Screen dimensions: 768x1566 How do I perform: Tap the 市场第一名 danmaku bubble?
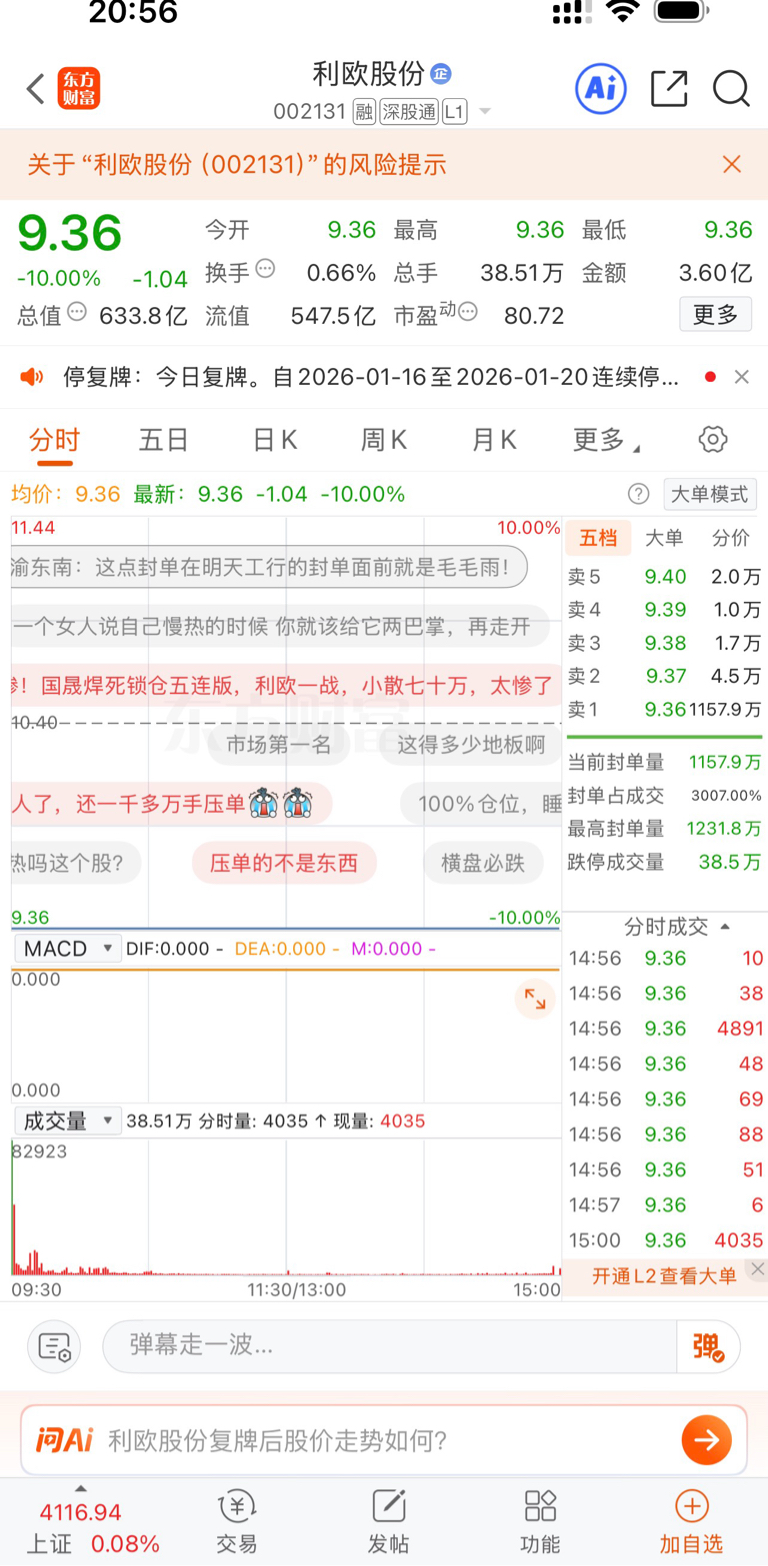tap(278, 744)
